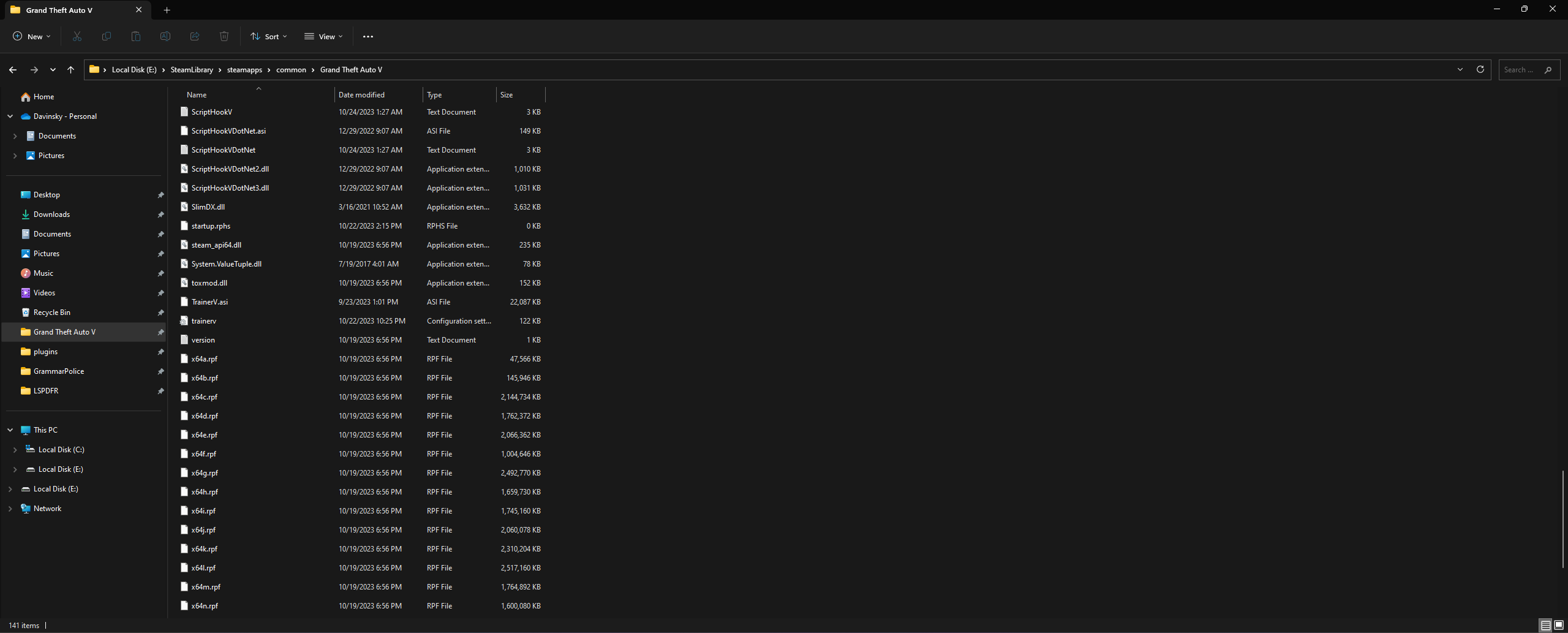This screenshot has height=633, width=1568.
Task: Click pin icon beside LSPDFR folder
Action: pos(160,391)
